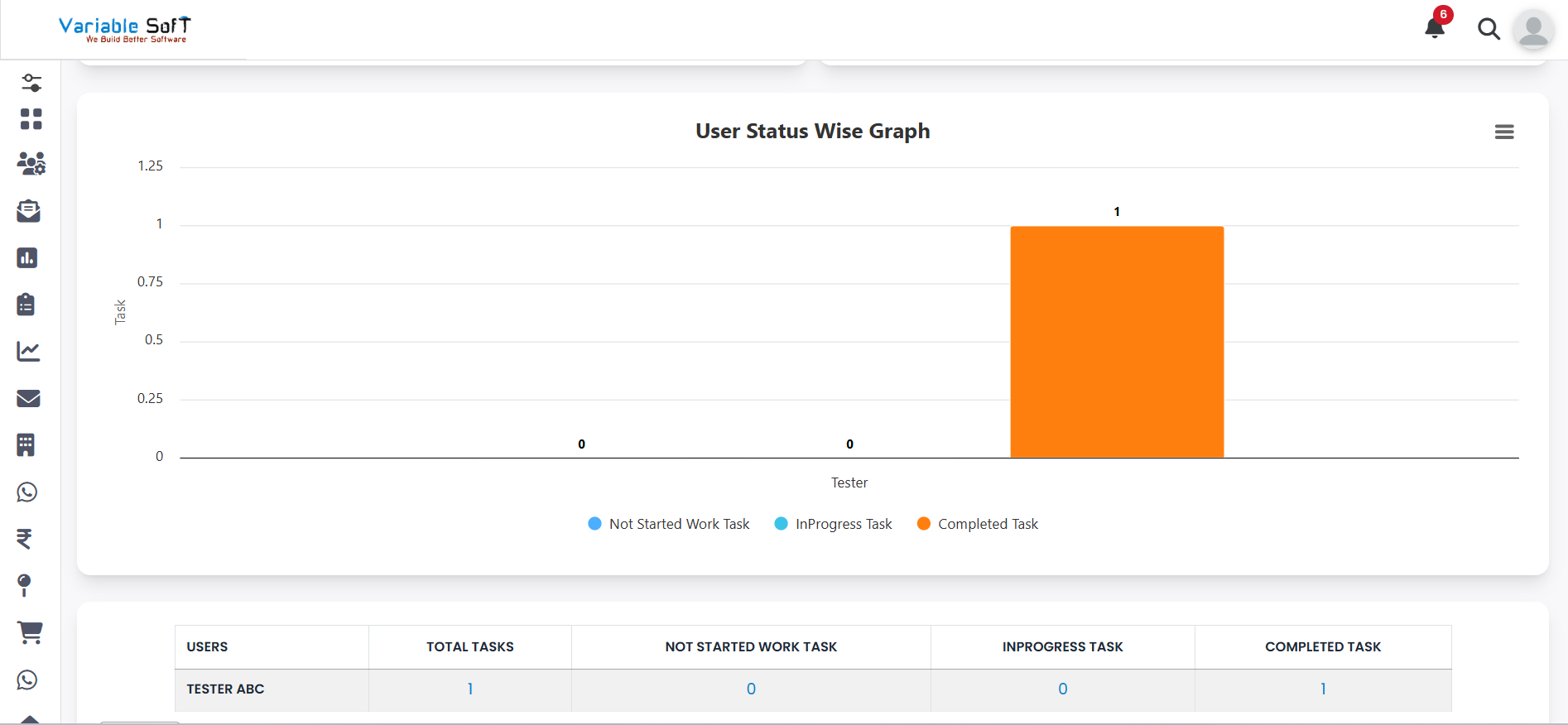
Task: Click the clipboard tasks icon in sidebar
Action: tap(26, 305)
